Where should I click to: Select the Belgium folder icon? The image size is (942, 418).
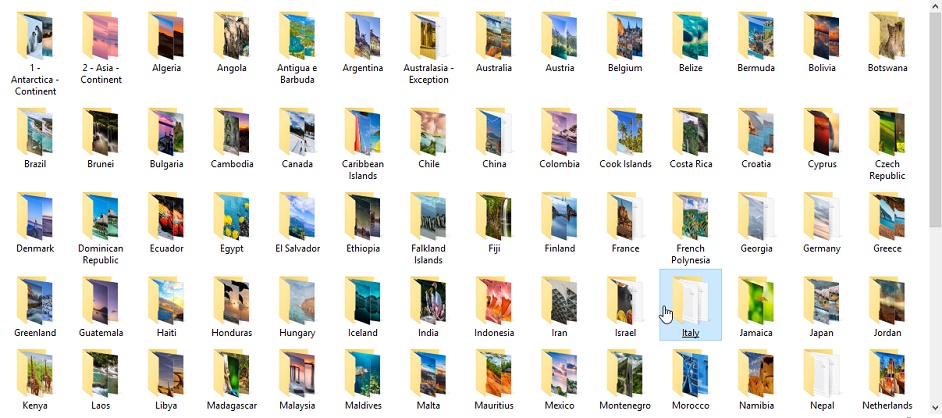625,35
